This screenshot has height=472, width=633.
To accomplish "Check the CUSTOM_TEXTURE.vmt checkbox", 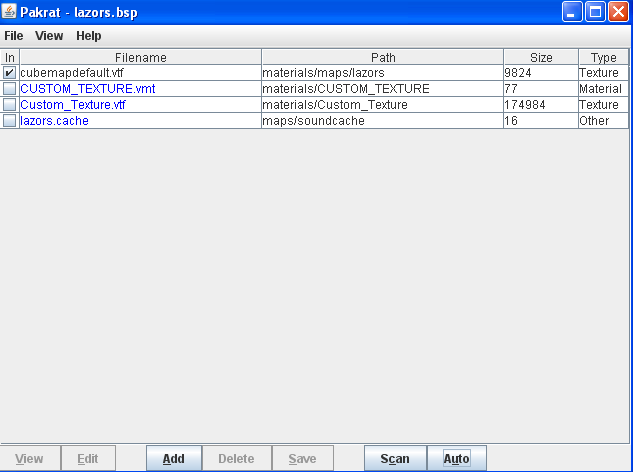I will [9, 89].
